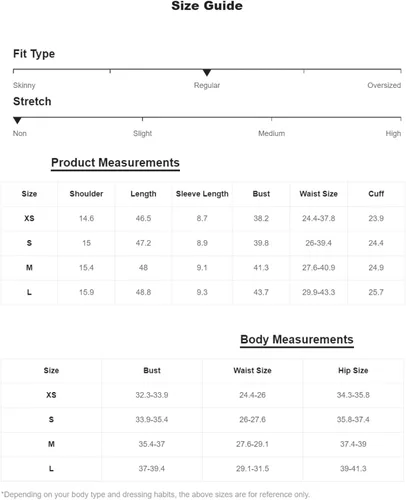
Task: Click the 24.4-37.8 waist size cell
Action: (318, 218)
